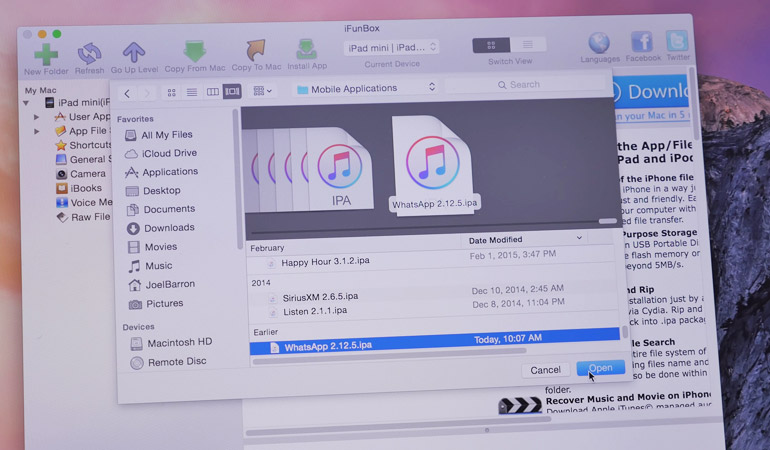770x450 pixels.
Task: Click the Copy From Mac icon
Action: [x=195, y=50]
